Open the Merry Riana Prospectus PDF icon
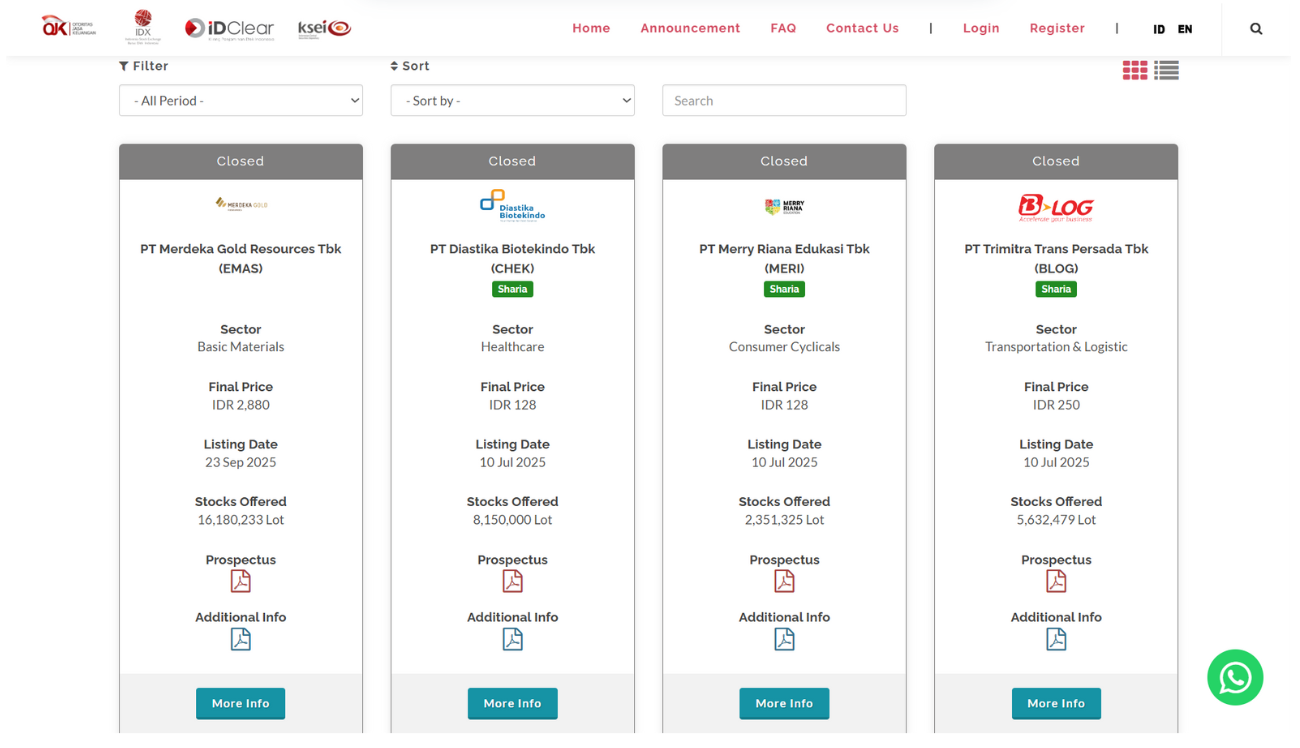Image resolution: width=1300 pixels, height=748 pixels. pyautogui.click(x=784, y=581)
